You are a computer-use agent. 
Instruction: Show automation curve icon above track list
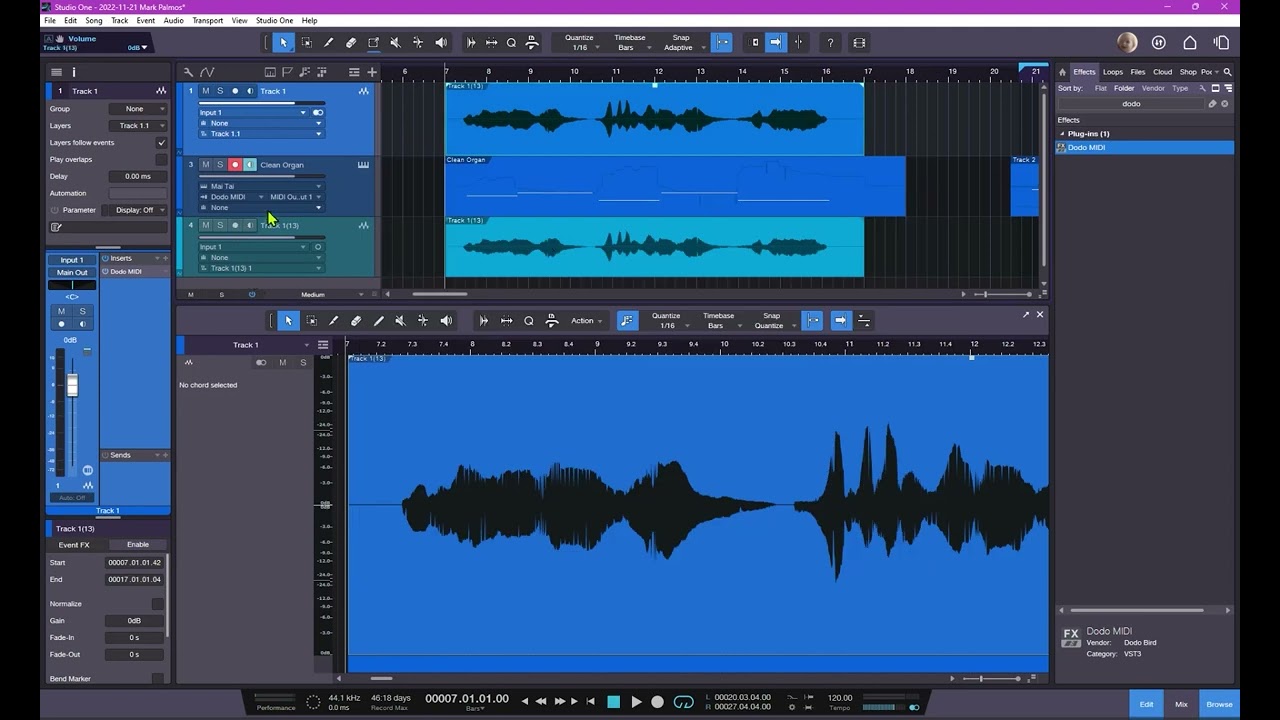coord(207,72)
